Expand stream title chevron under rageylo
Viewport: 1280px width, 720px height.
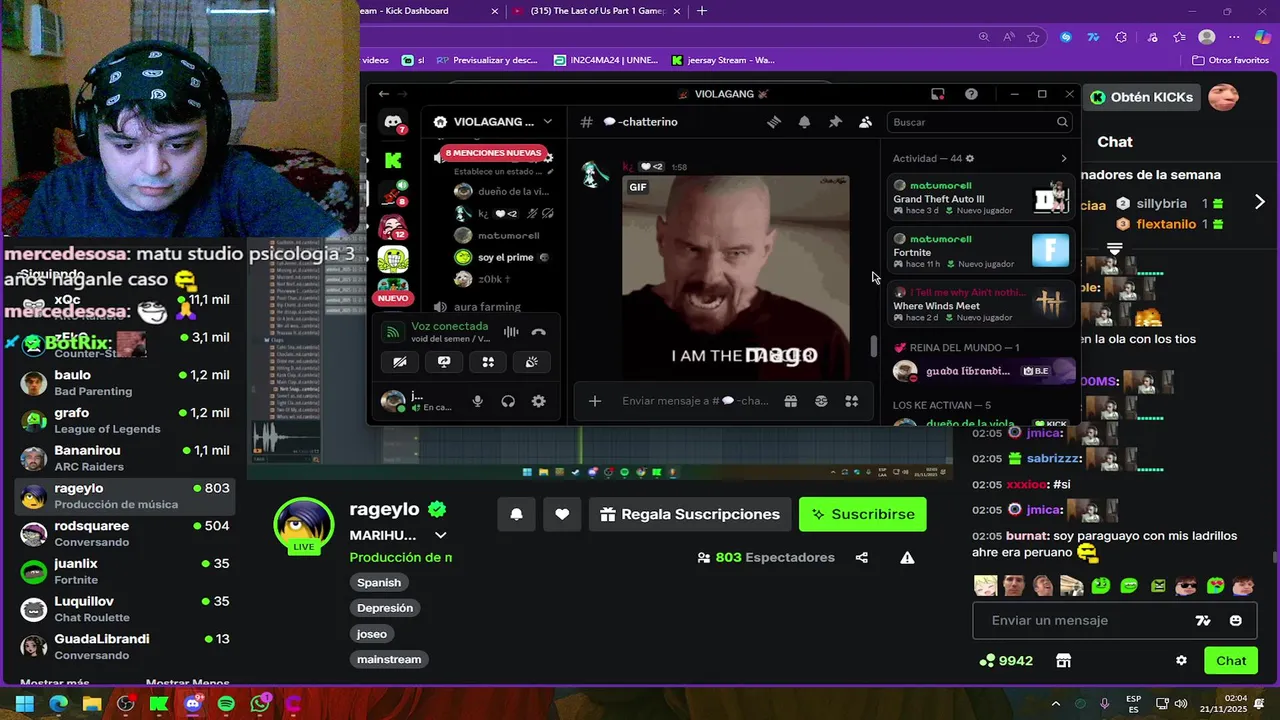(x=440, y=535)
